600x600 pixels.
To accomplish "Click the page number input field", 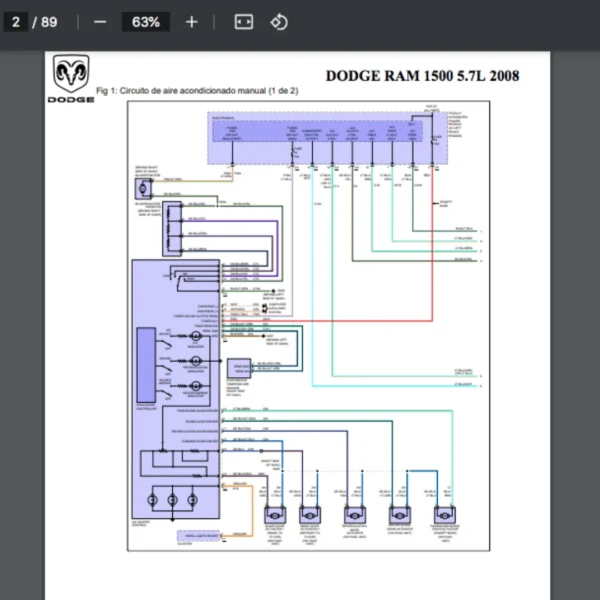I will [16, 22].
